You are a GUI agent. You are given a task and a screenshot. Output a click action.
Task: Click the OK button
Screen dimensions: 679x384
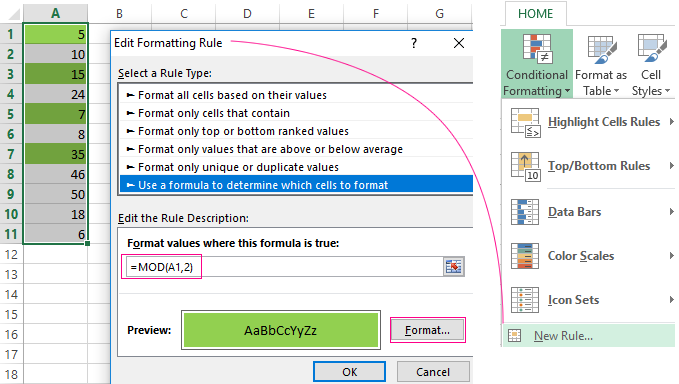click(x=349, y=372)
